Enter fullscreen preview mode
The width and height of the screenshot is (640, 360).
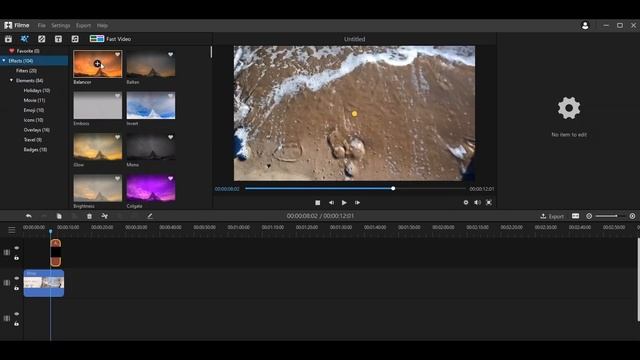[489, 202]
